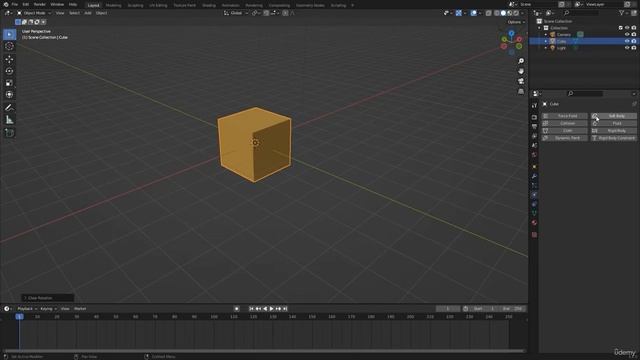640x360 pixels.
Task: Click the Z axis on navigation gizmo
Action: click(511, 33)
